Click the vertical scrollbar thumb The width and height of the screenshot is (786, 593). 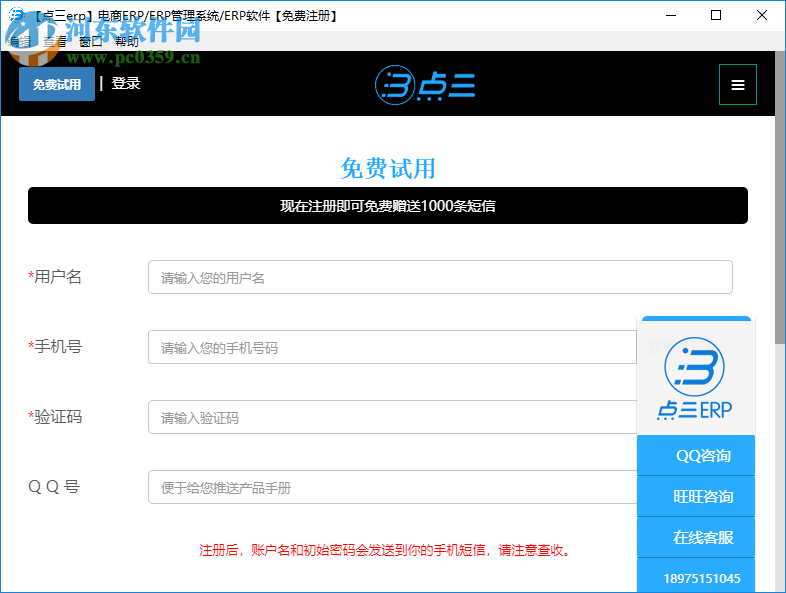coord(780,198)
